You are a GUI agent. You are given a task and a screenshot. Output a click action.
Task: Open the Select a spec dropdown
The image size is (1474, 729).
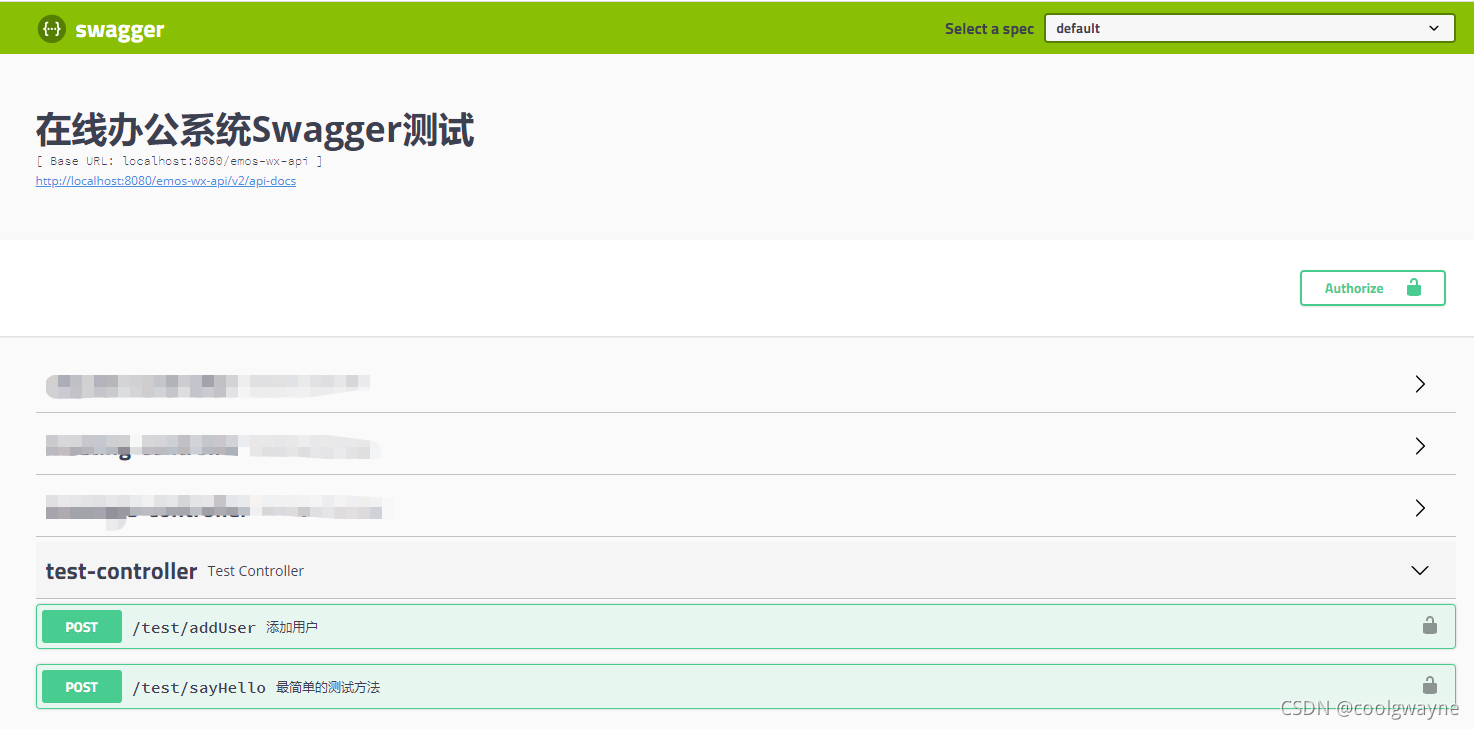pos(1249,28)
